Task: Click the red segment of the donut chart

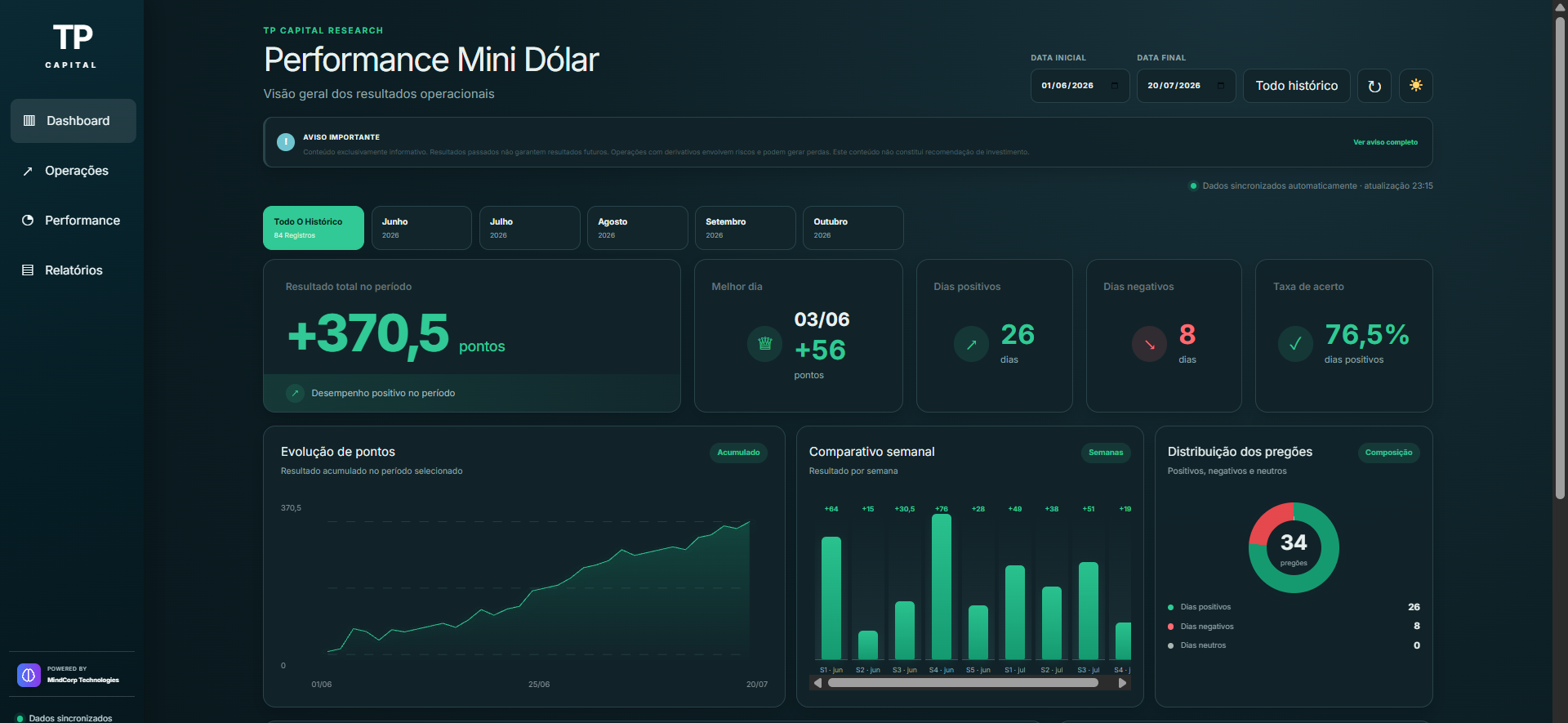Action: coord(1266,523)
